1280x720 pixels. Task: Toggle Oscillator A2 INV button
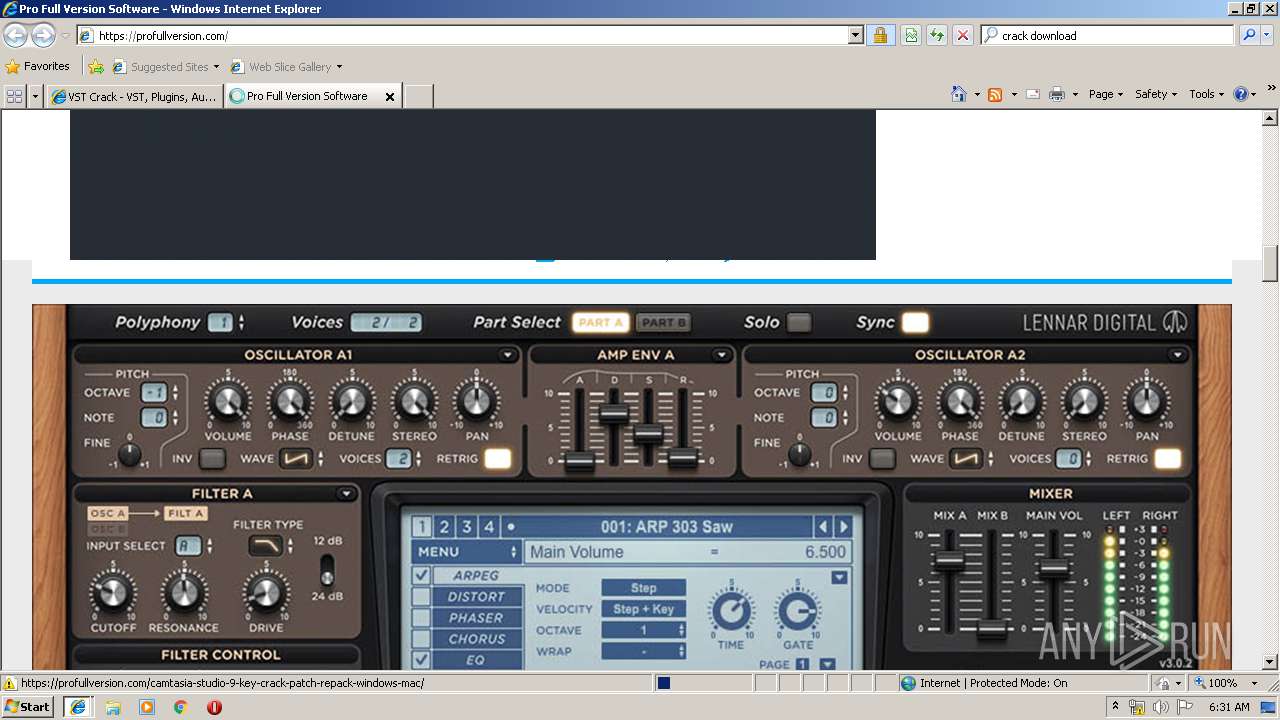pyautogui.click(x=882, y=459)
